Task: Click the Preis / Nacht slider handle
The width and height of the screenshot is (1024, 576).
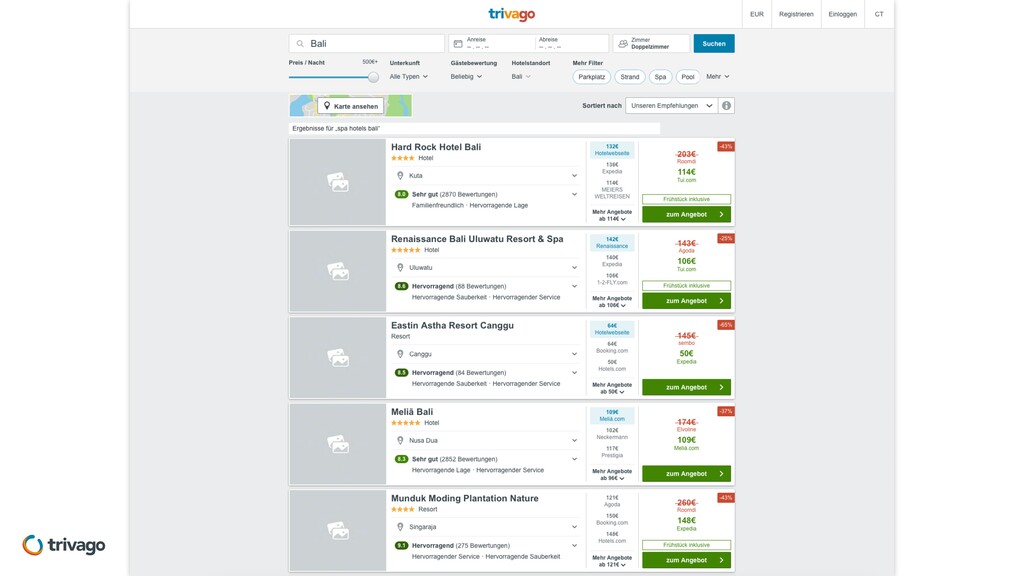Action: tap(373, 77)
